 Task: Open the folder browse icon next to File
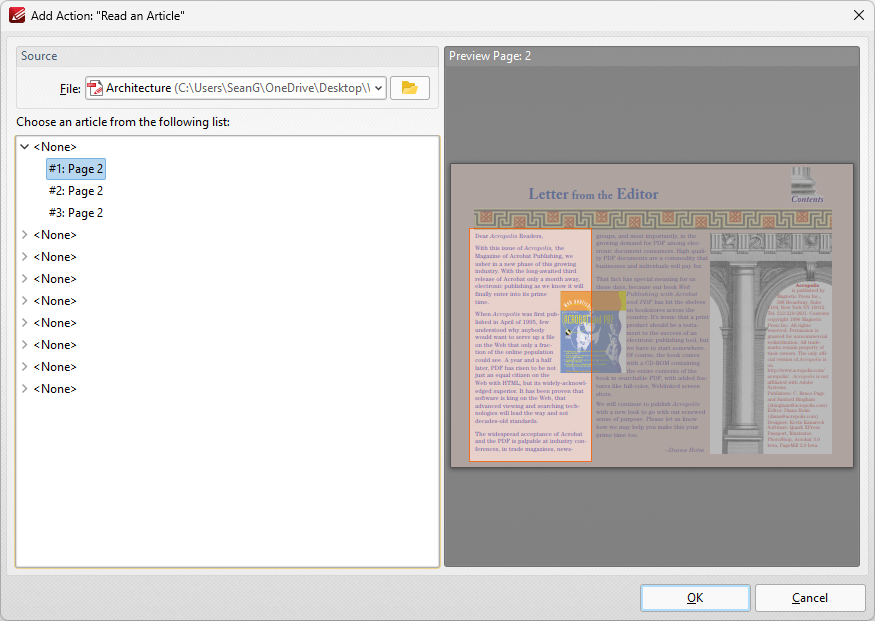click(410, 88)
